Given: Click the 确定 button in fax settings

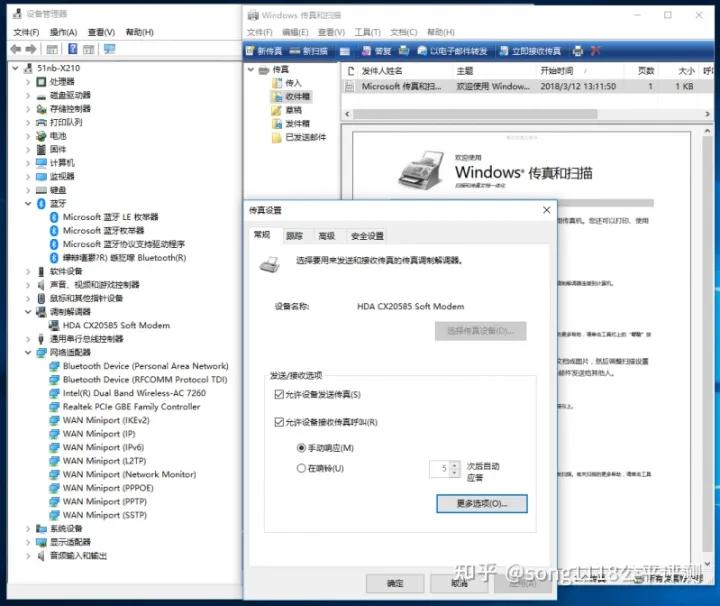Looking at the screenshot, I should coord(395,583).
